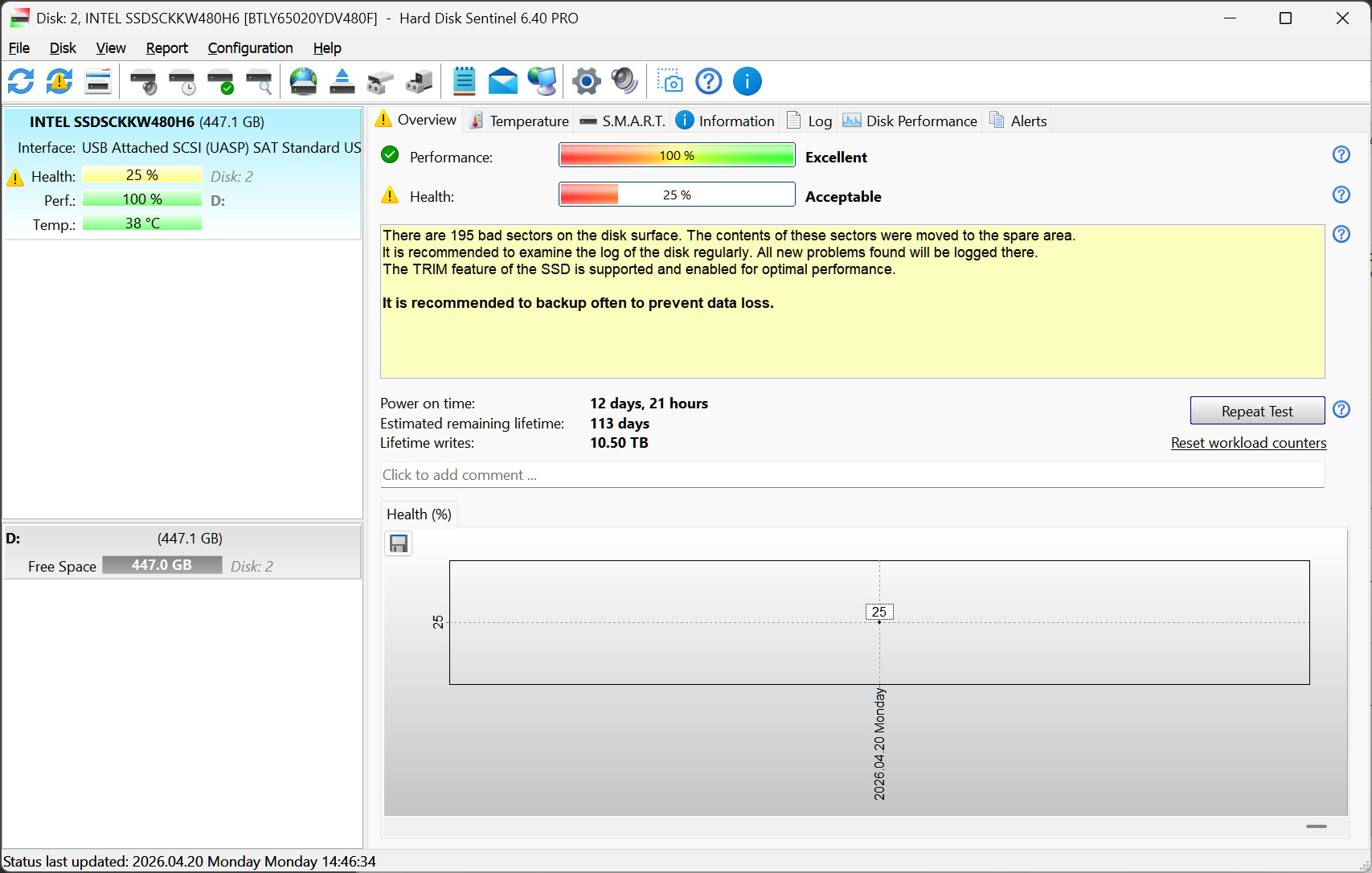
Task: Select the D: partition entry
Action: tap(182, 551)
